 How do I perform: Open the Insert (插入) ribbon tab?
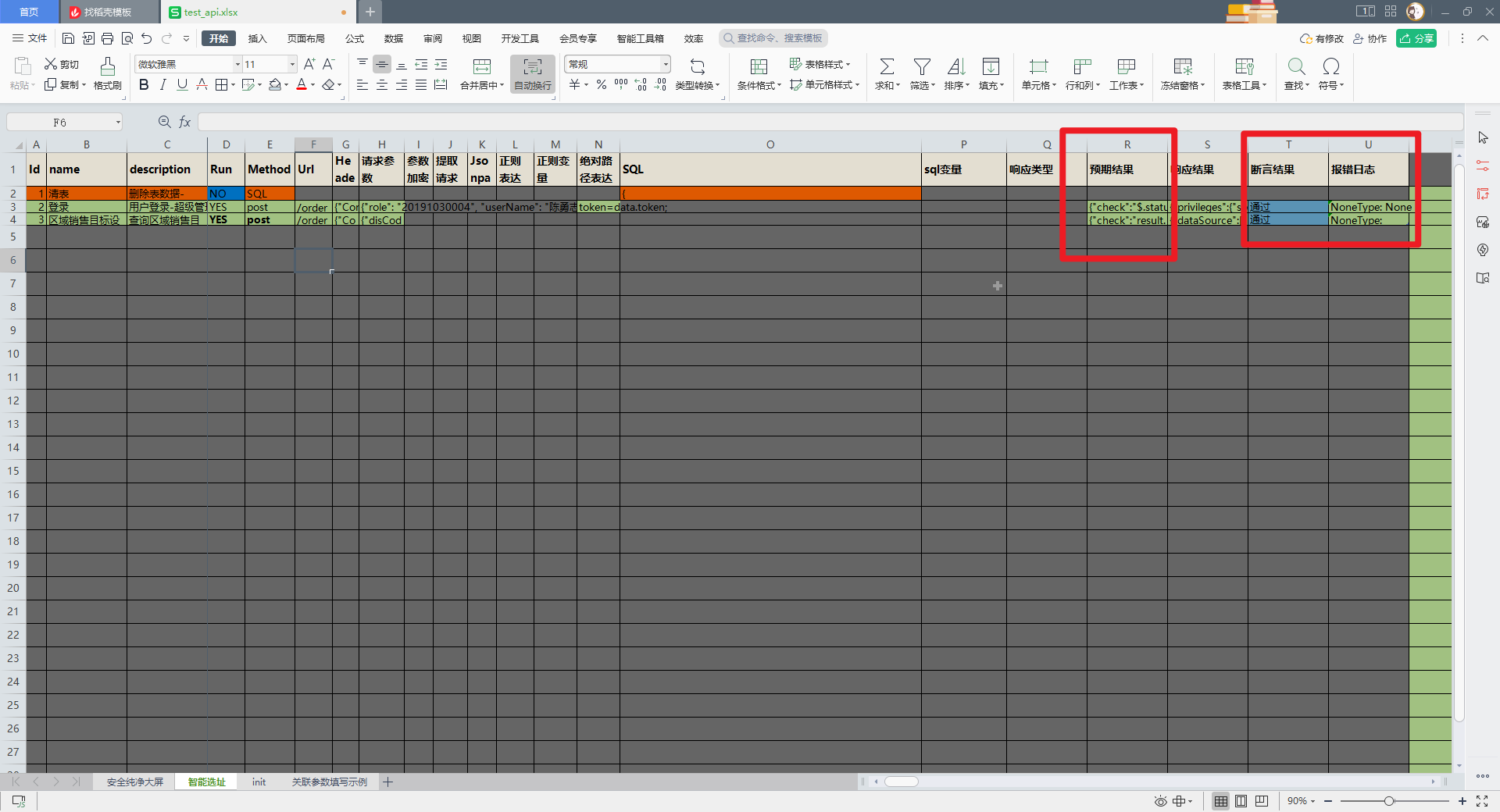pos(257,38)
